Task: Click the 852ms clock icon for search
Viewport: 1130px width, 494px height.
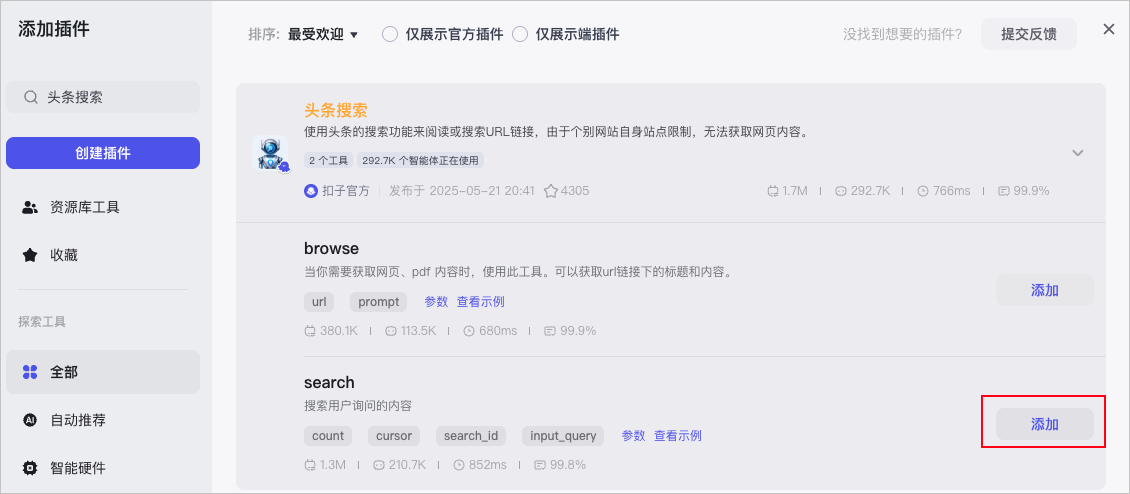Action: [459, 464]
